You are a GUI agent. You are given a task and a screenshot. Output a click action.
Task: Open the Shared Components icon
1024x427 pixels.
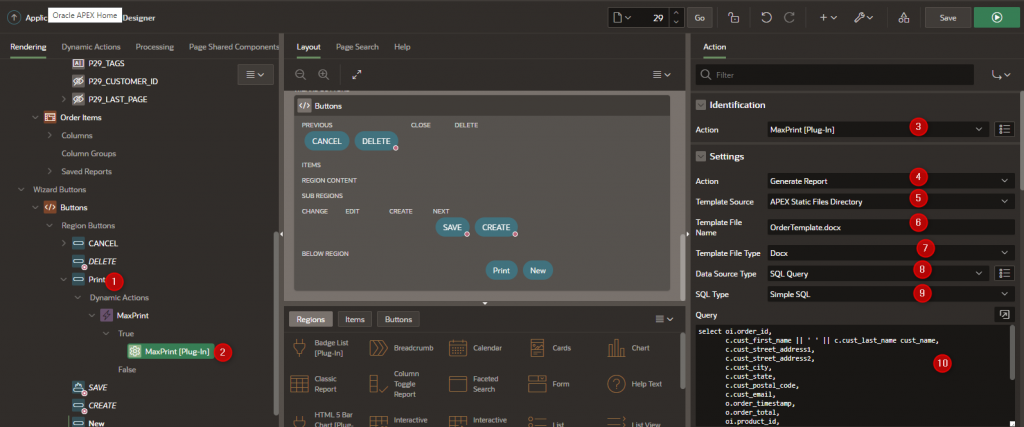904,17
